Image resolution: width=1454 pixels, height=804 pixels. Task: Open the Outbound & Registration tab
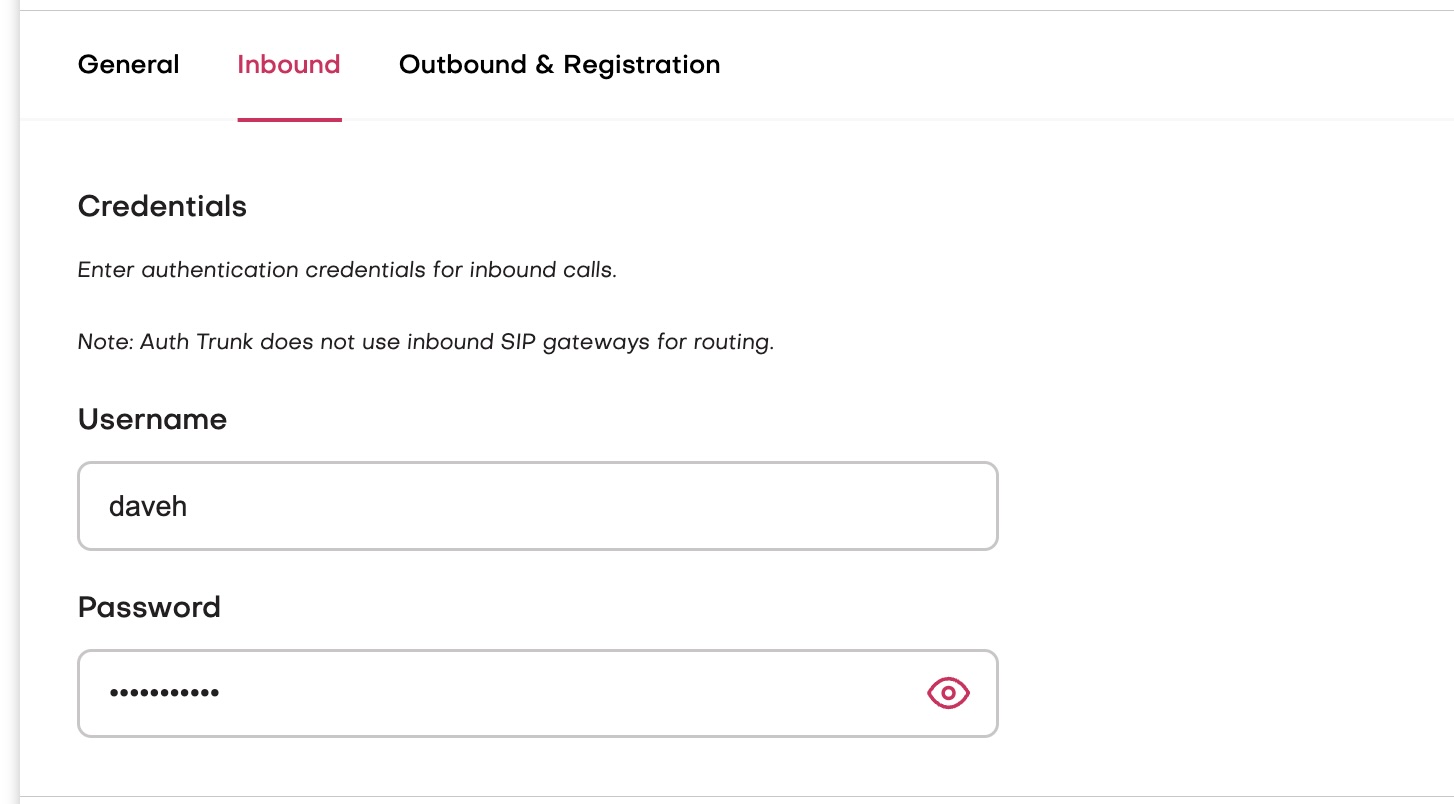pyautogui.click(x=559, y=64)
